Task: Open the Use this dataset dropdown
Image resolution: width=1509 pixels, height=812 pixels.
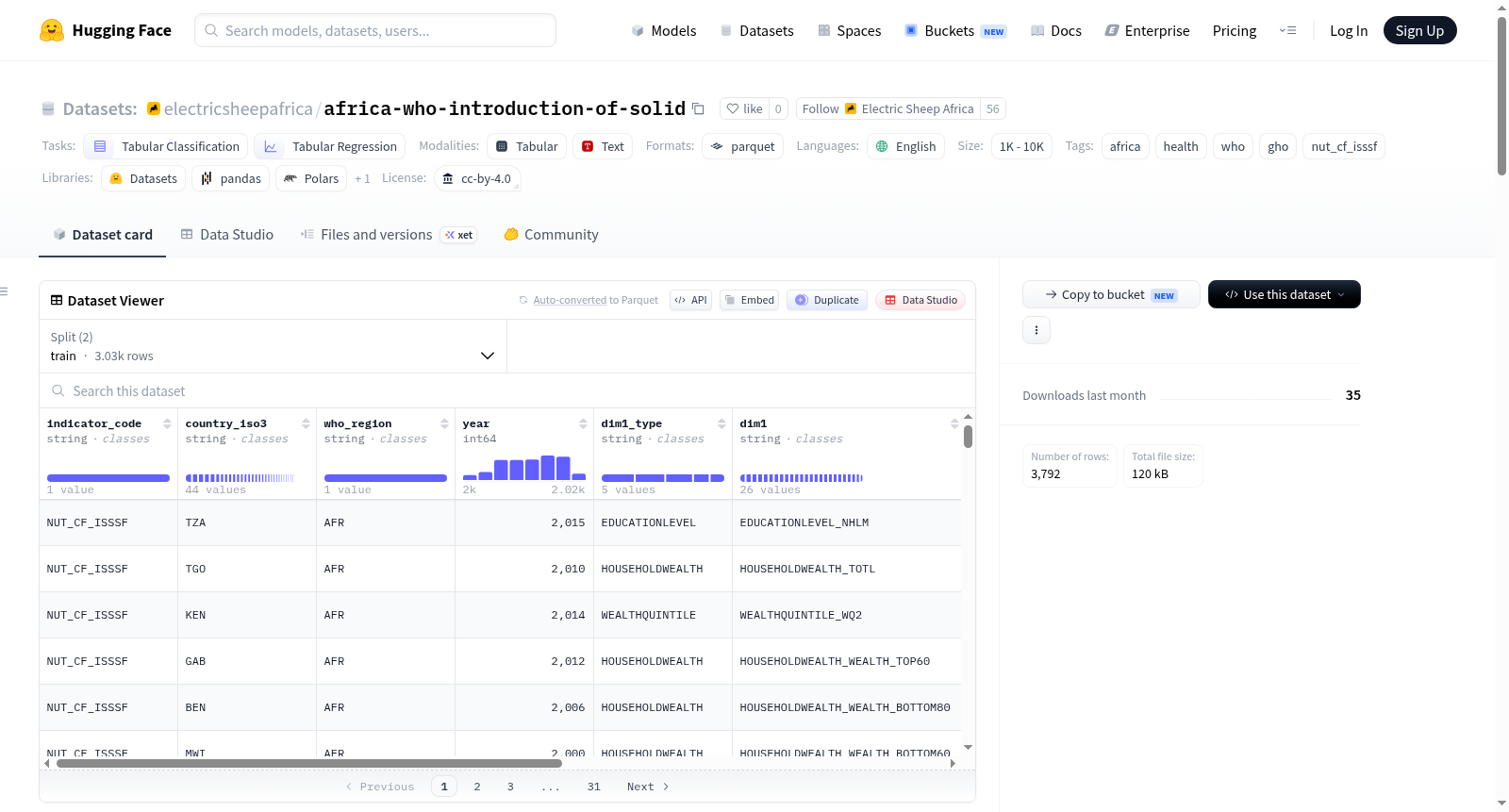Action: 1284,294
